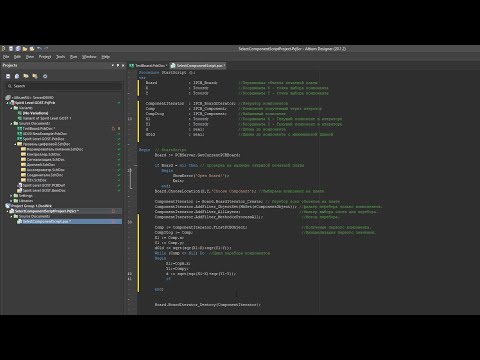
Task: Click the Redo arrow in the title bar
Action: (x=46, y=49)
